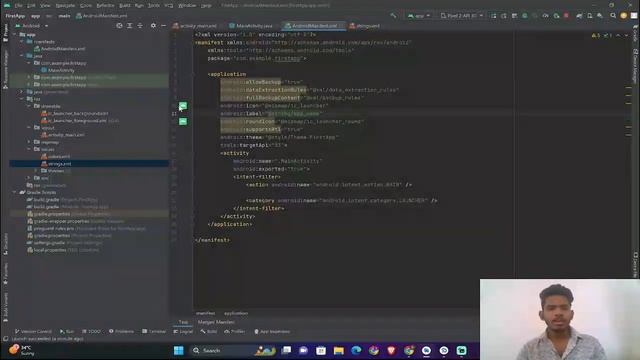Viewport: 640px width, 360px height.
Task: Open the Refactor menu
Action: tap(105, 5)
